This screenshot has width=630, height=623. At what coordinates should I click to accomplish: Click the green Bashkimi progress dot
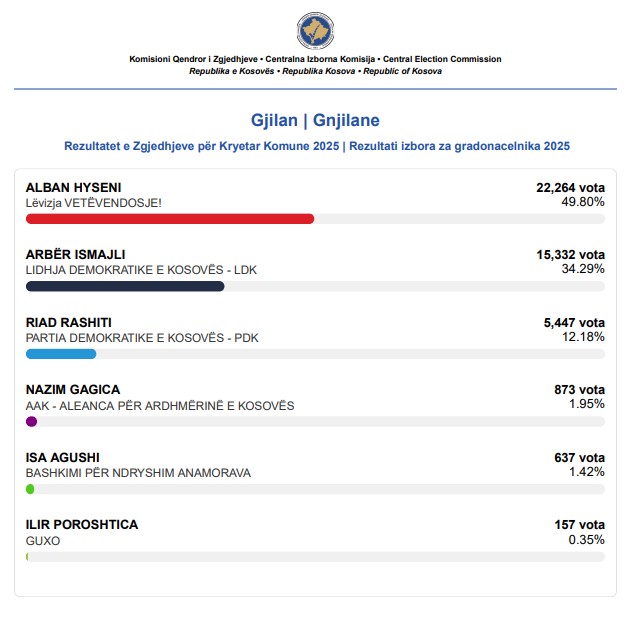pyautogui.click(x=30, y=489)
